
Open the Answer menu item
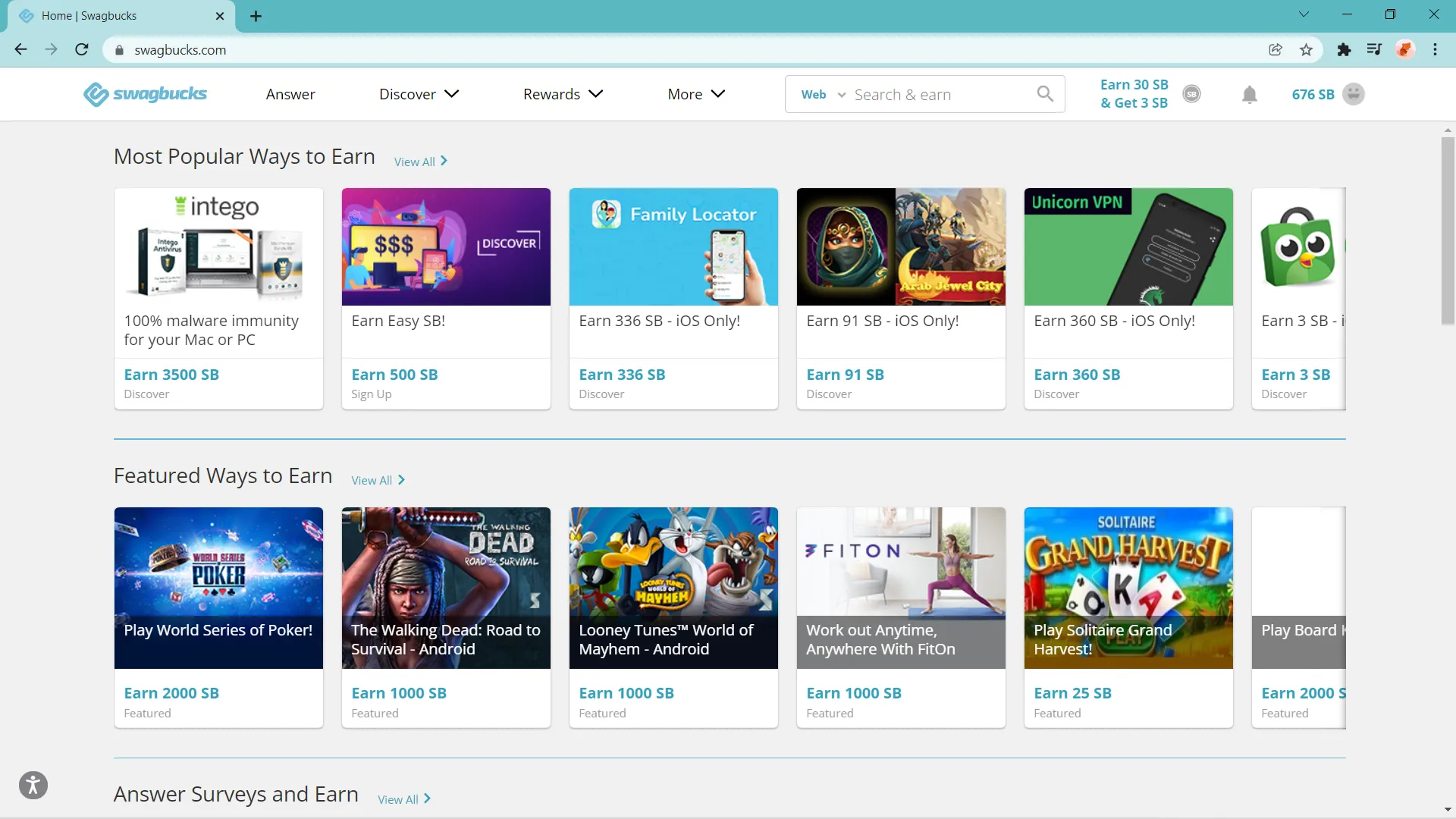pyautogui.click(x=290, y=94)
